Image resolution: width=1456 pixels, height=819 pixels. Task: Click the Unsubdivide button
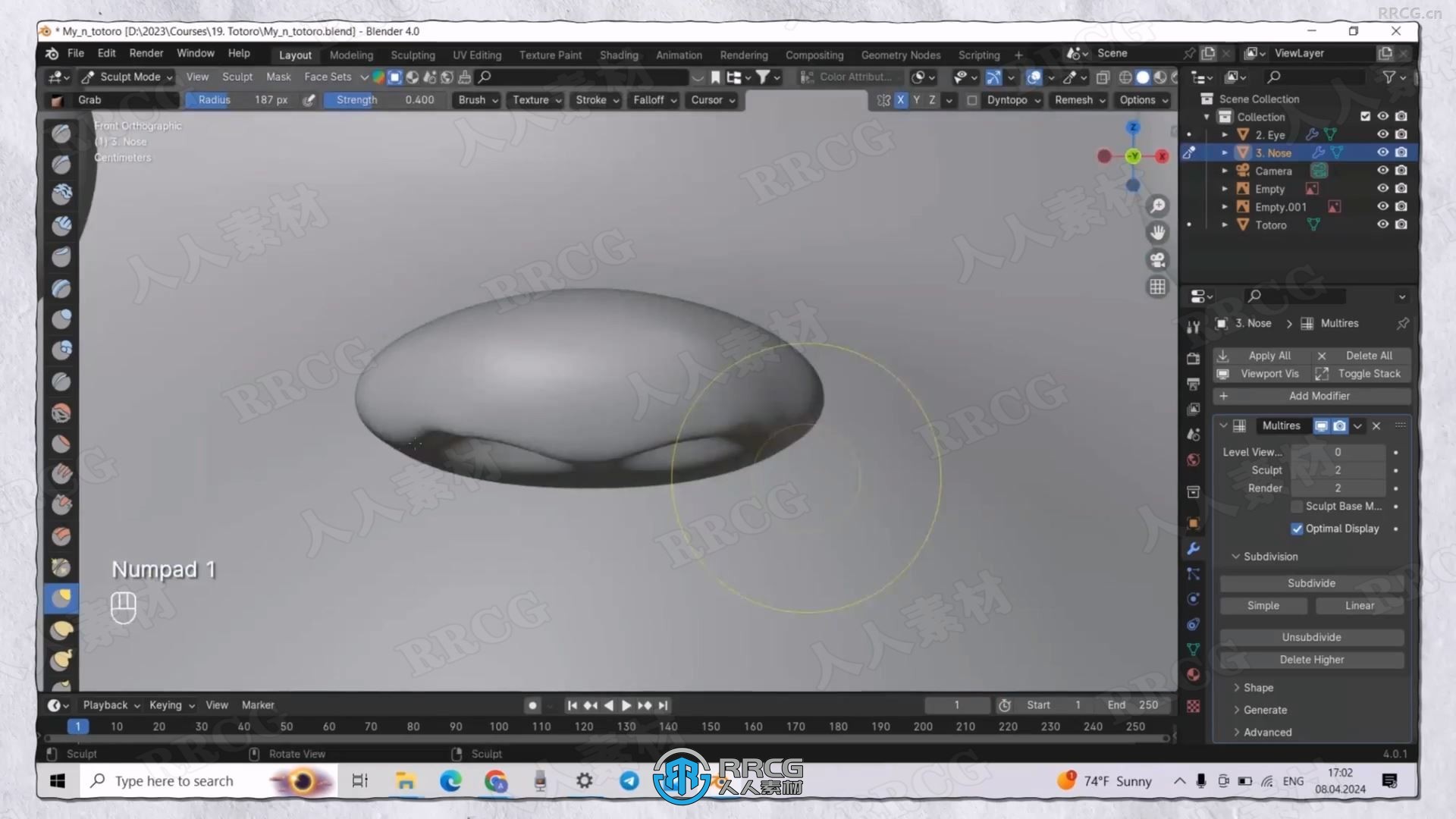point(1311,637)
